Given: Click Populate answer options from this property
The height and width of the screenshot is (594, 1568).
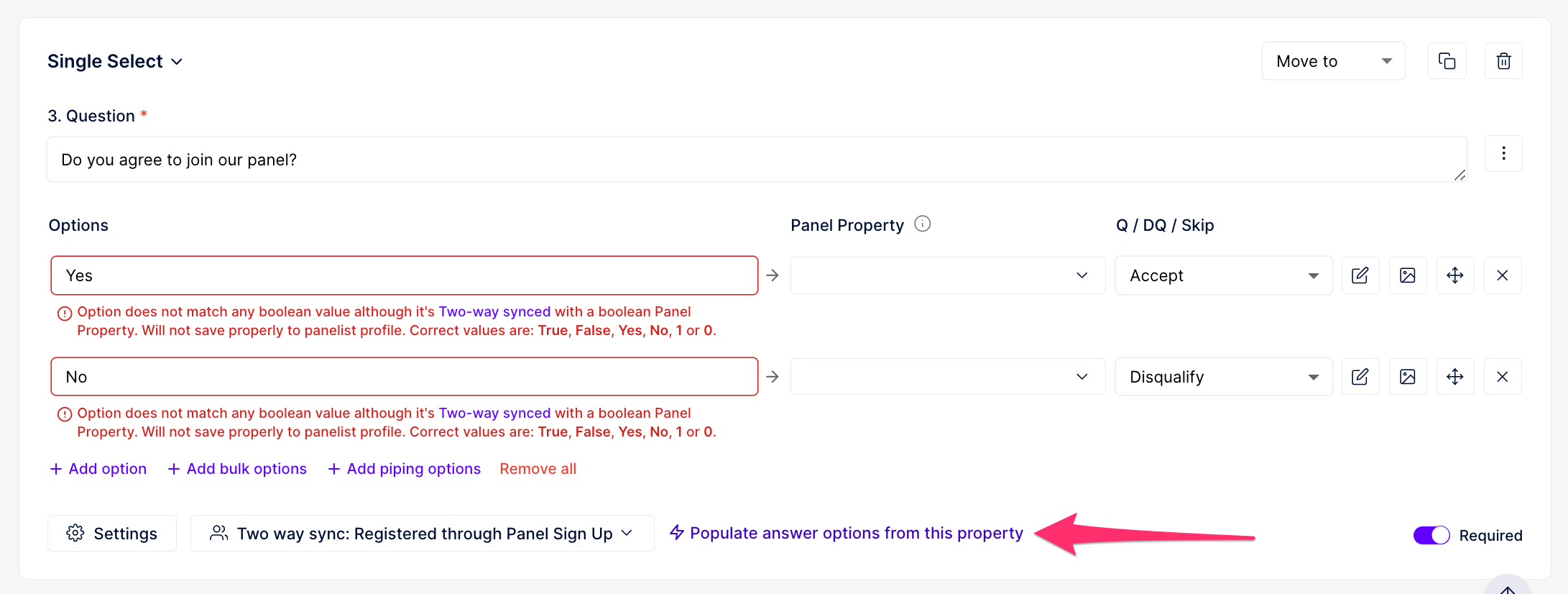Looking at the screenshot, I should (x=847, y=533).
